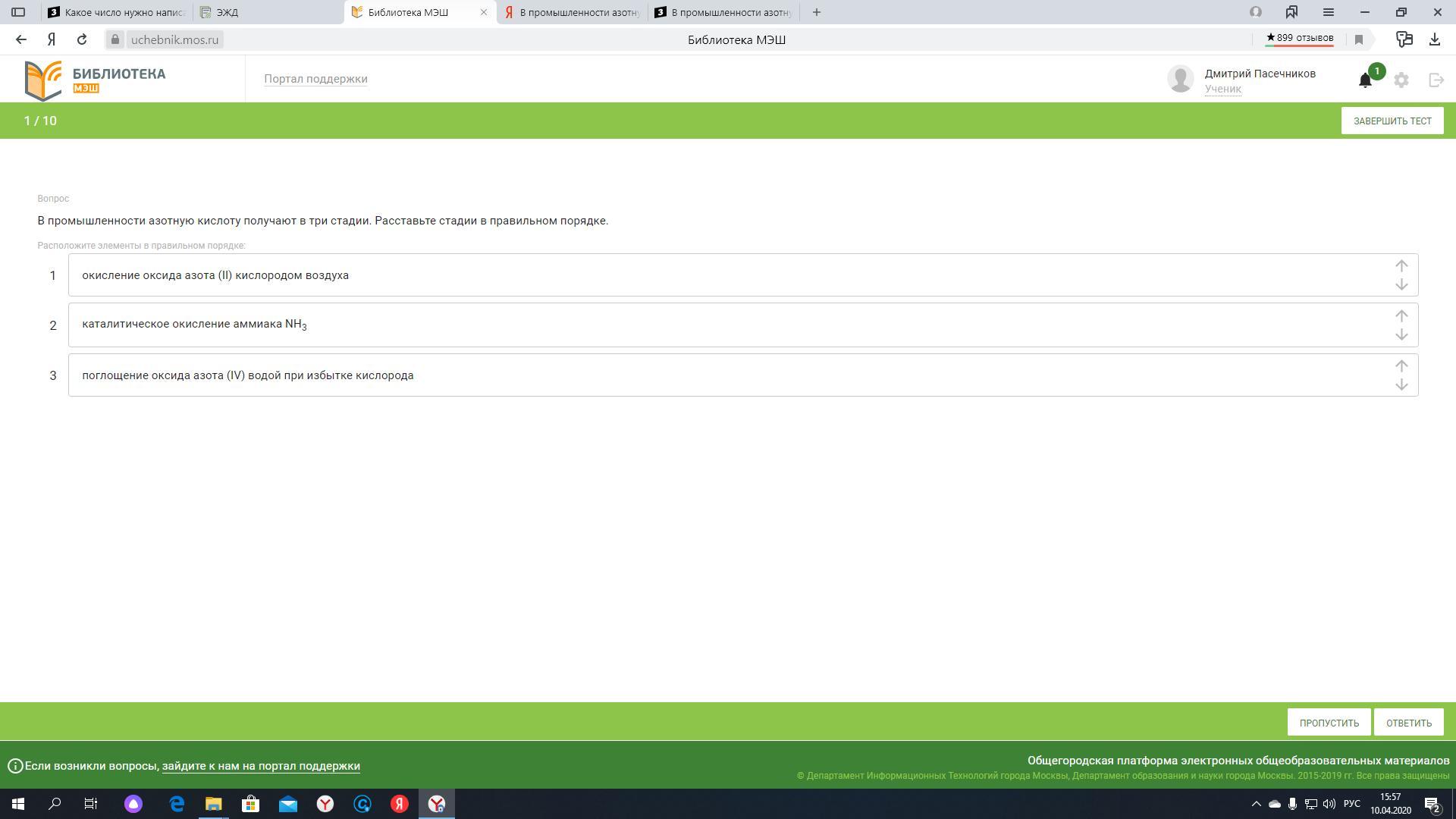This screenshot has height=819, width=1456.
Task: Click the uchebnik.mos.ru address field
Action: 174,39
